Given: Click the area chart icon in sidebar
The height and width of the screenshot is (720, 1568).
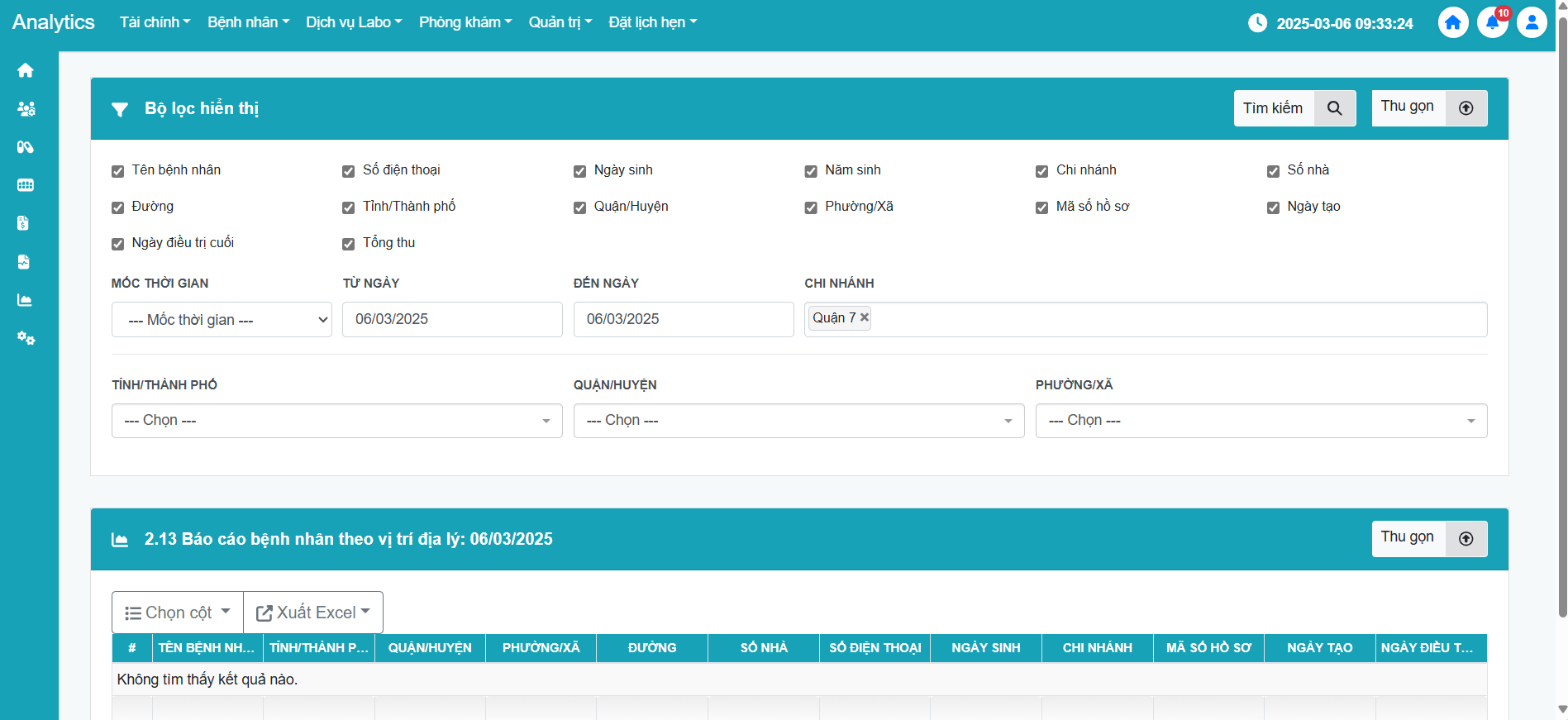Looking at the screenshot, I should coord(25,300).
